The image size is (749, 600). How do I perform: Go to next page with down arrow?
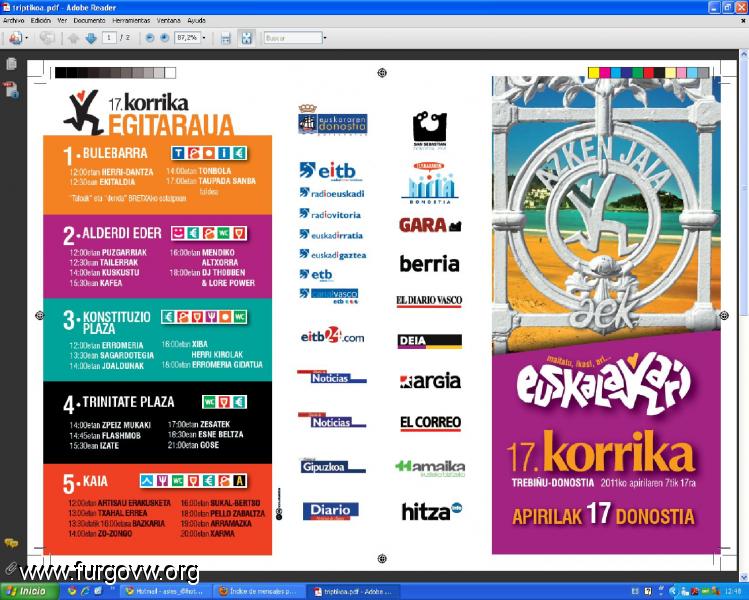[91, 38]
